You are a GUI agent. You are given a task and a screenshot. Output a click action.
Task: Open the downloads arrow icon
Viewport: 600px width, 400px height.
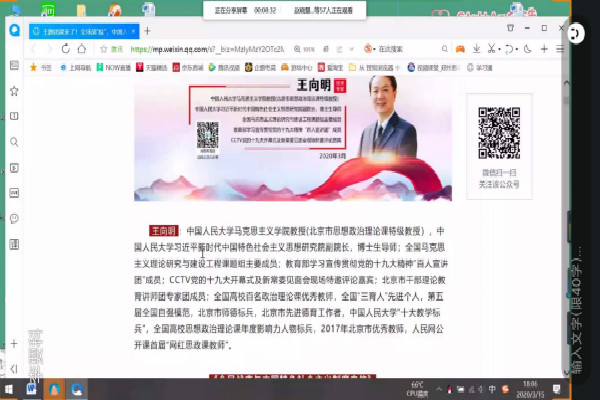pyautogui.click(x=476, y=49)
